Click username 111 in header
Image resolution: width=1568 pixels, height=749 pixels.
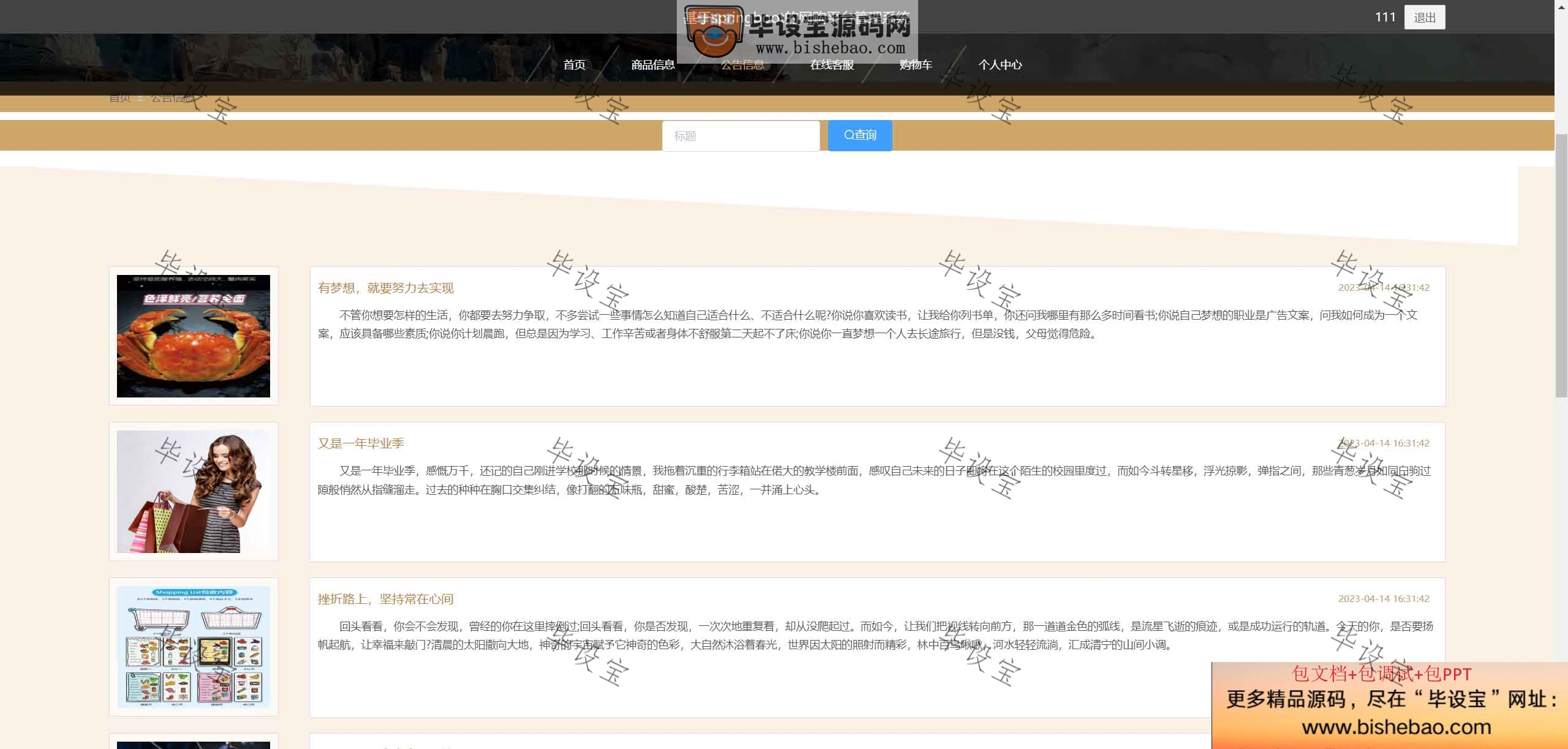coord(1385,17)
